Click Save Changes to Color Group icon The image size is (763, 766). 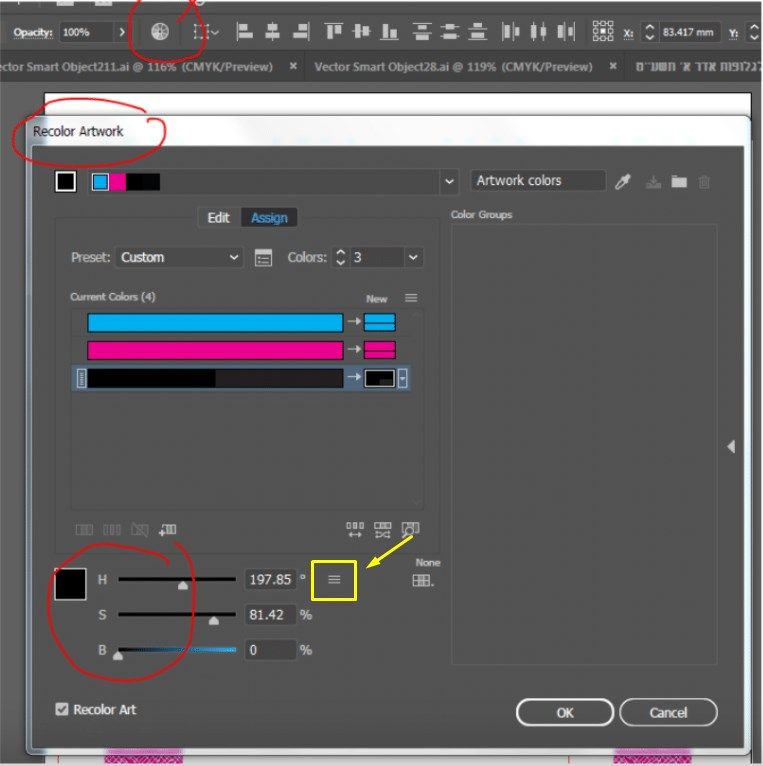[x=653, y=182]
